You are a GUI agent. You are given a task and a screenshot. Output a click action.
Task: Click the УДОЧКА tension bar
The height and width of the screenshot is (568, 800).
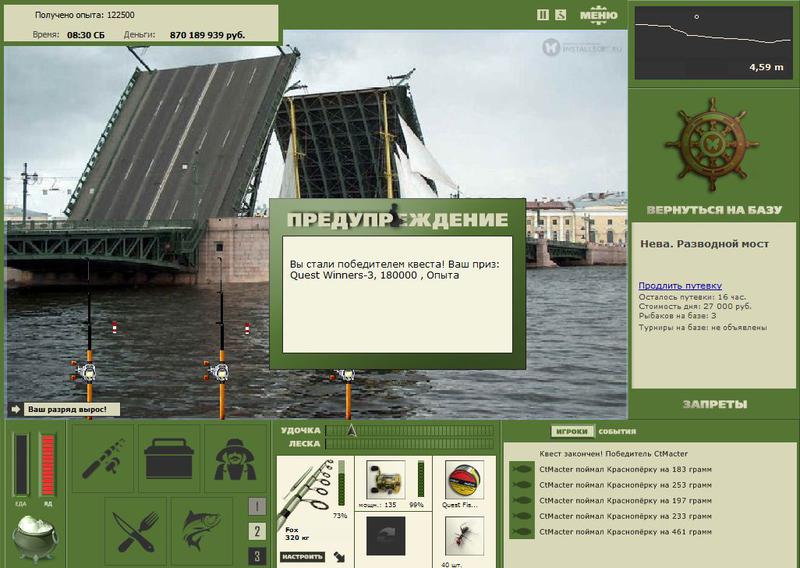(410, 431)
